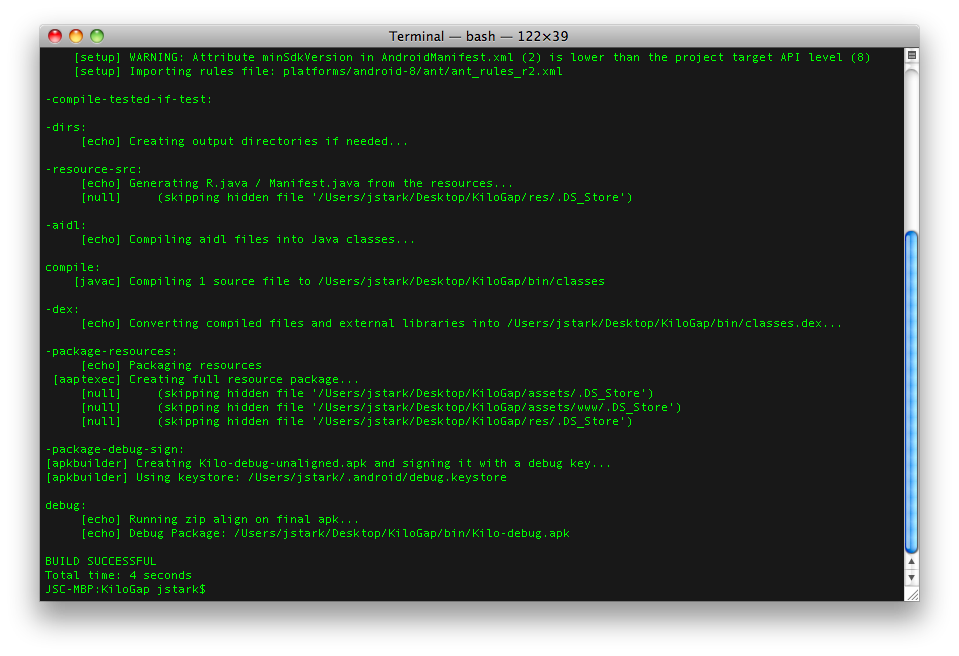The width and height of the screenshot is (959, 656).
Task: Click the "-package-resources:" target heading
Action: (111, 352)
